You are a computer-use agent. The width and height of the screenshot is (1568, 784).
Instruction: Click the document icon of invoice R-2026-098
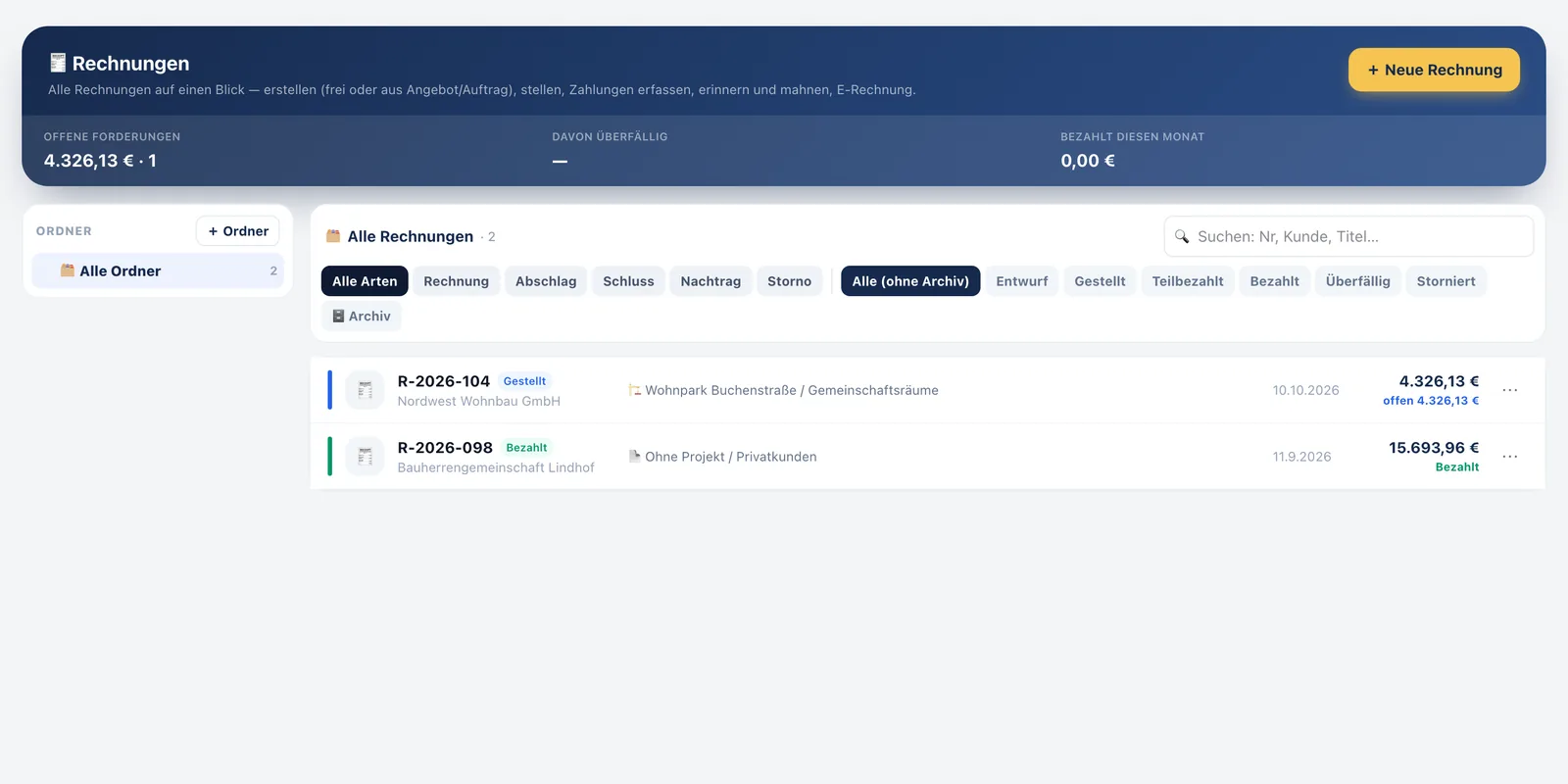coord(365,457)
